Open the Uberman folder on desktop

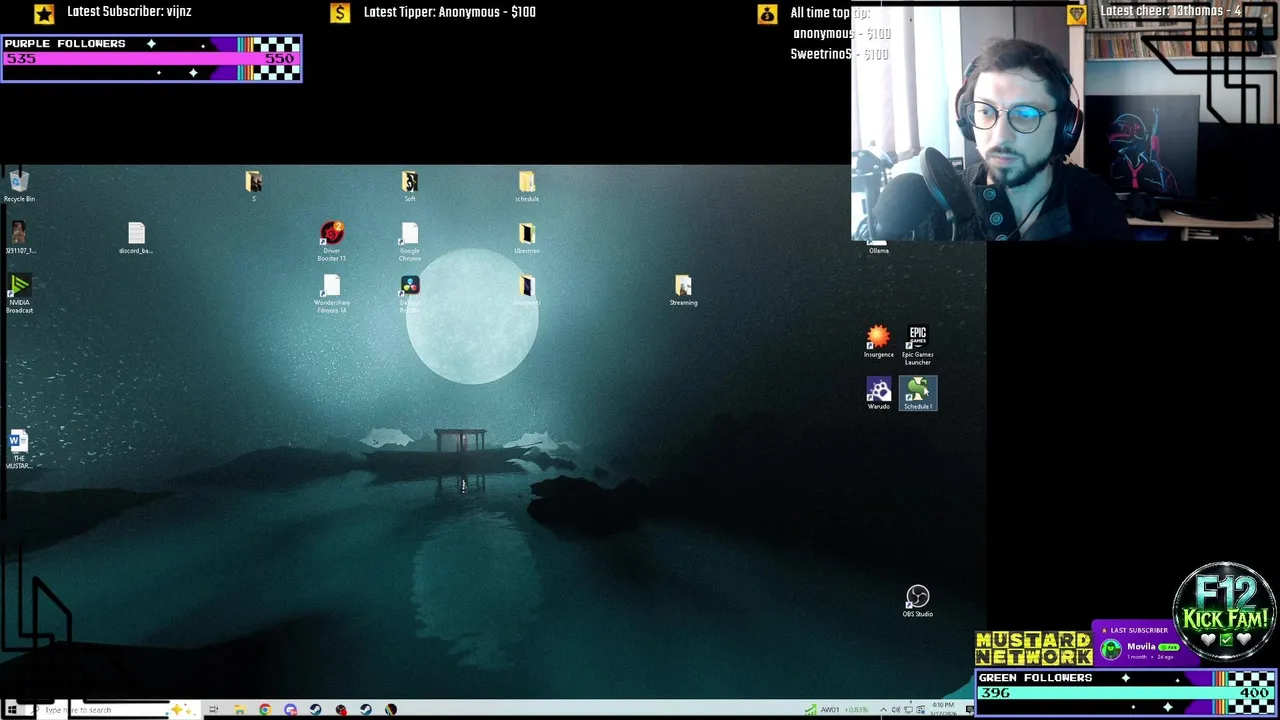527,238
